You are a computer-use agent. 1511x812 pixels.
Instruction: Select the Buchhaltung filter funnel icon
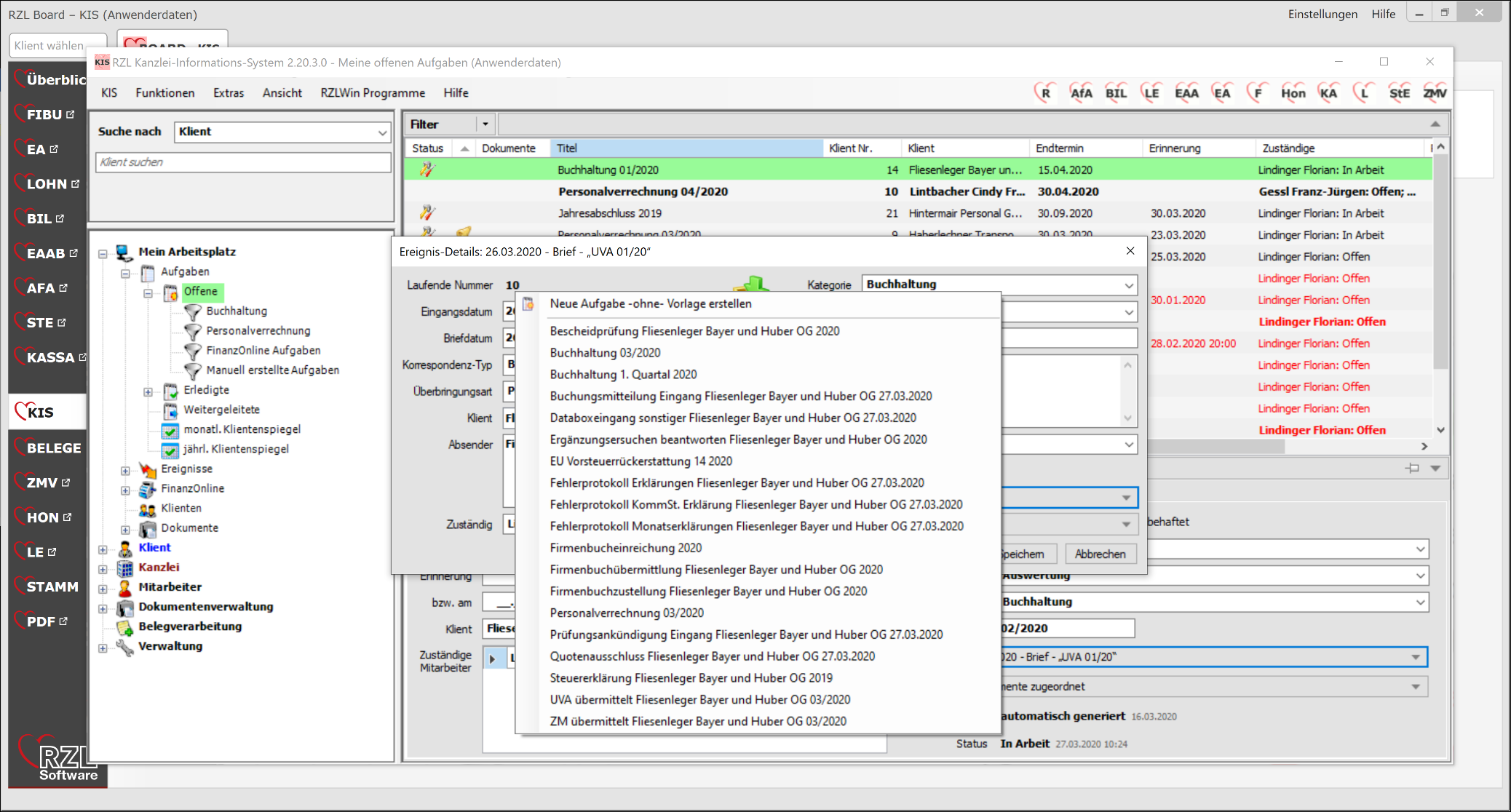point(193,311)
